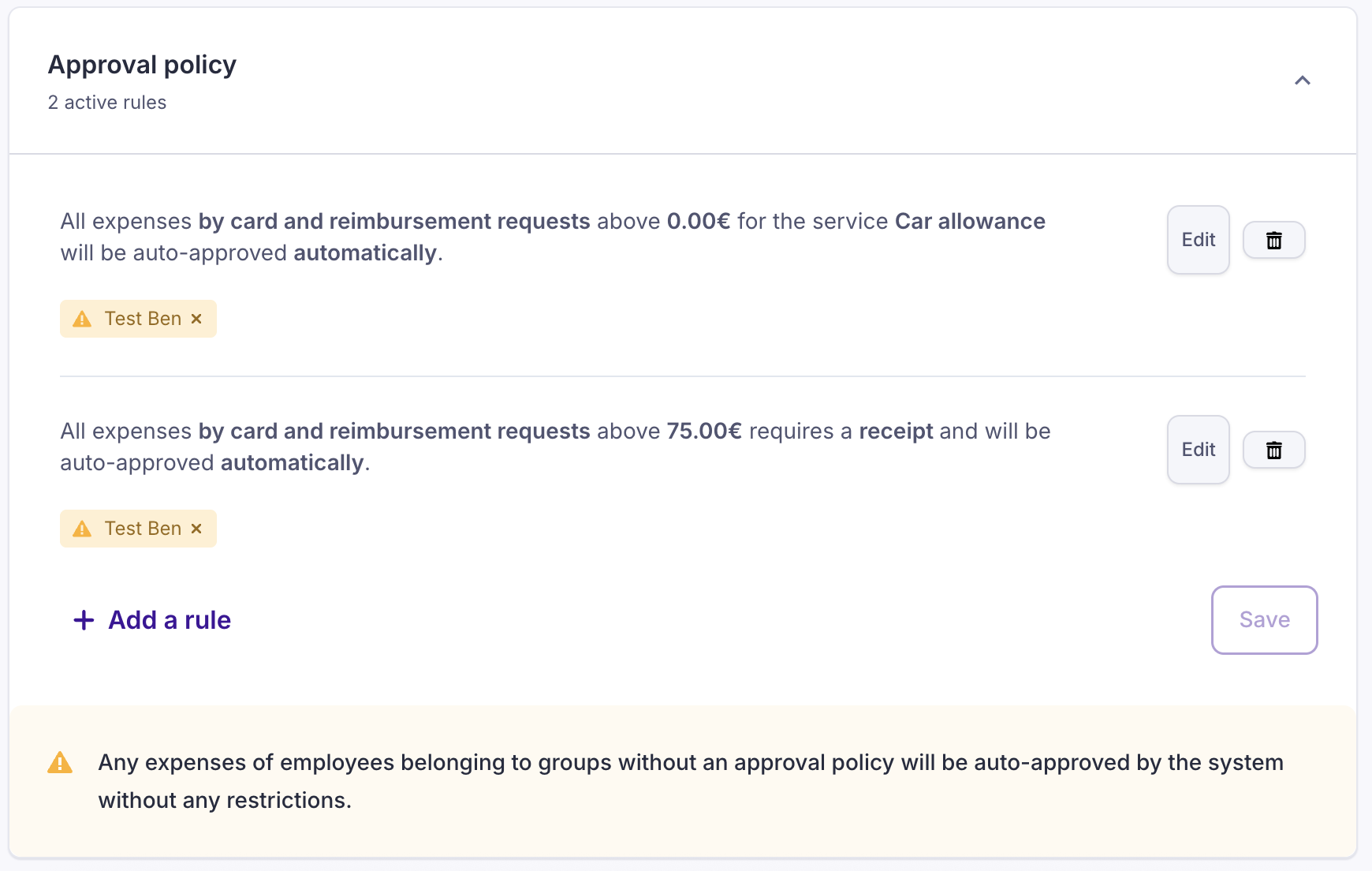This screenshot has width=1372, height=871.
Task: Click warning icon on 75.00€ rule's tag
Action: point(82,529)
